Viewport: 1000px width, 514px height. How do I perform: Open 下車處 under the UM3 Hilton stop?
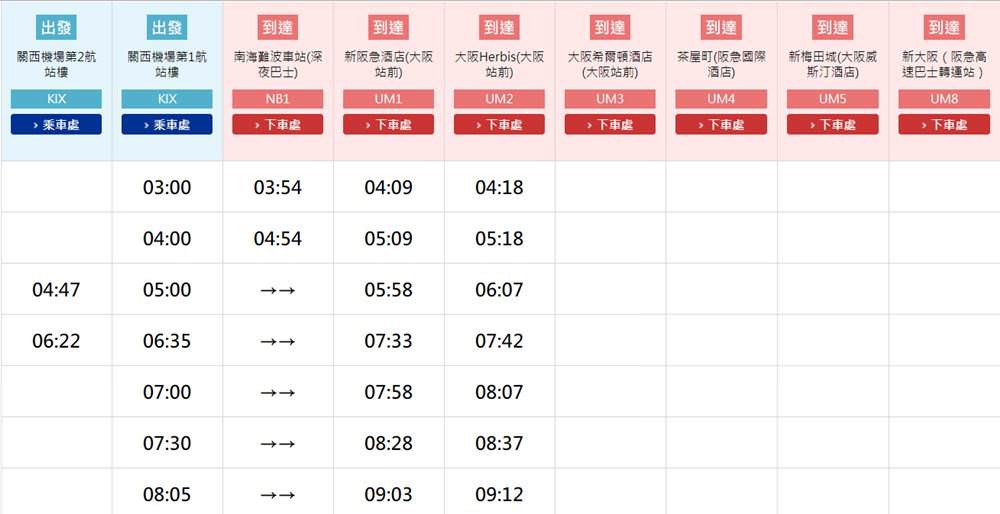[610, 124]
